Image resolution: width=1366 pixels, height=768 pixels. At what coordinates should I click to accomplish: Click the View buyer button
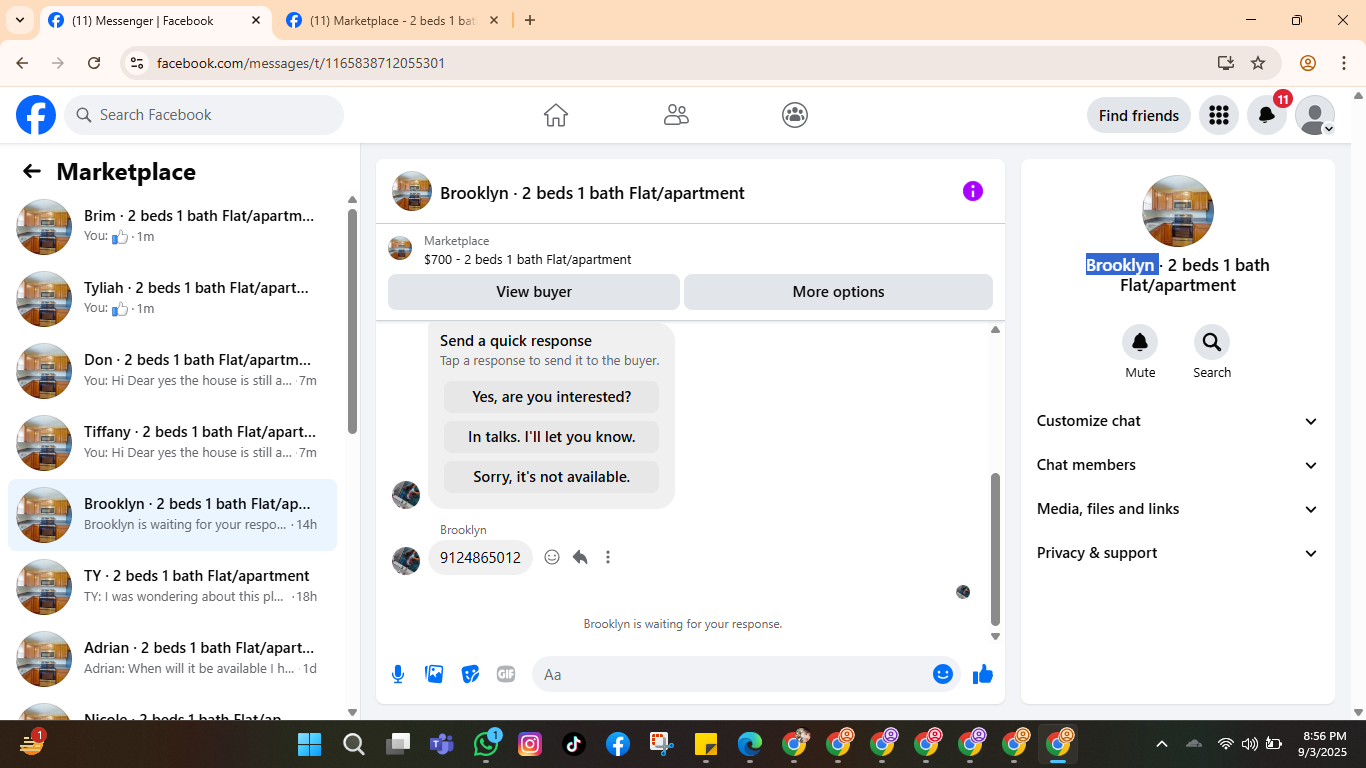(534, 292)
